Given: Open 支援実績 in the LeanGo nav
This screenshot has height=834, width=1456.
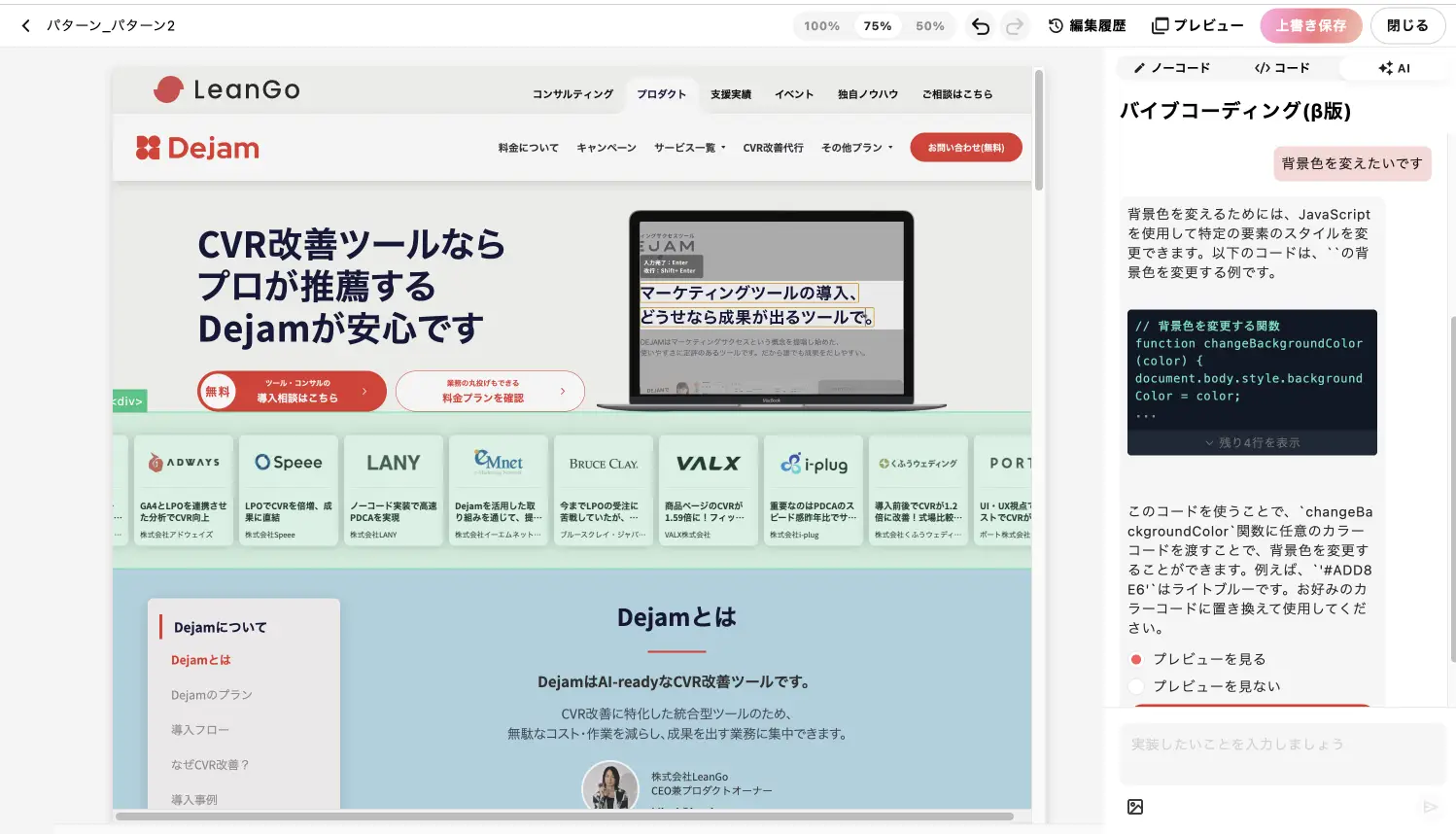Looking at the screenshot, I should pos(731,94).
